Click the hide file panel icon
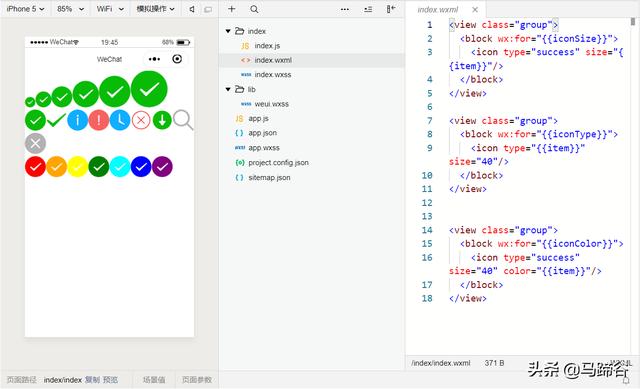This screenshot has height=389, width=640. [391, 9]
